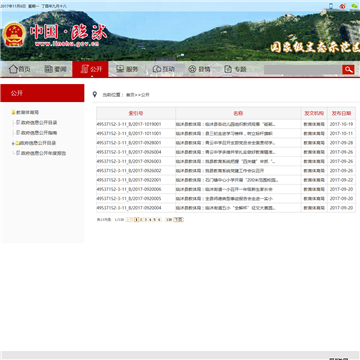This screenshot has height=360, width=360.
Task: Click the red 公开 sidebar header
Action: tap(42, 93)
